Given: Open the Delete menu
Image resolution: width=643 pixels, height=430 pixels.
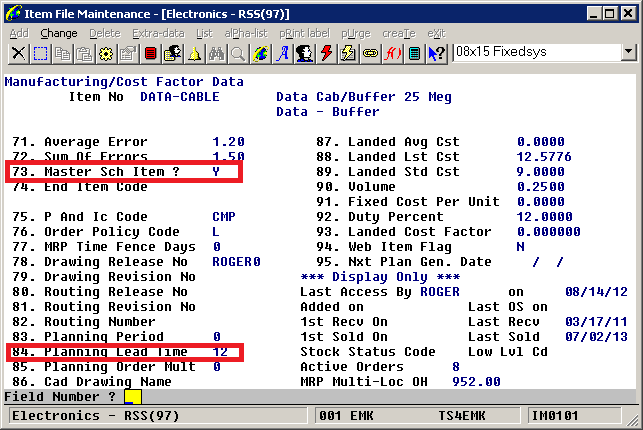Looking at the screenshot, I should (105, 33).
